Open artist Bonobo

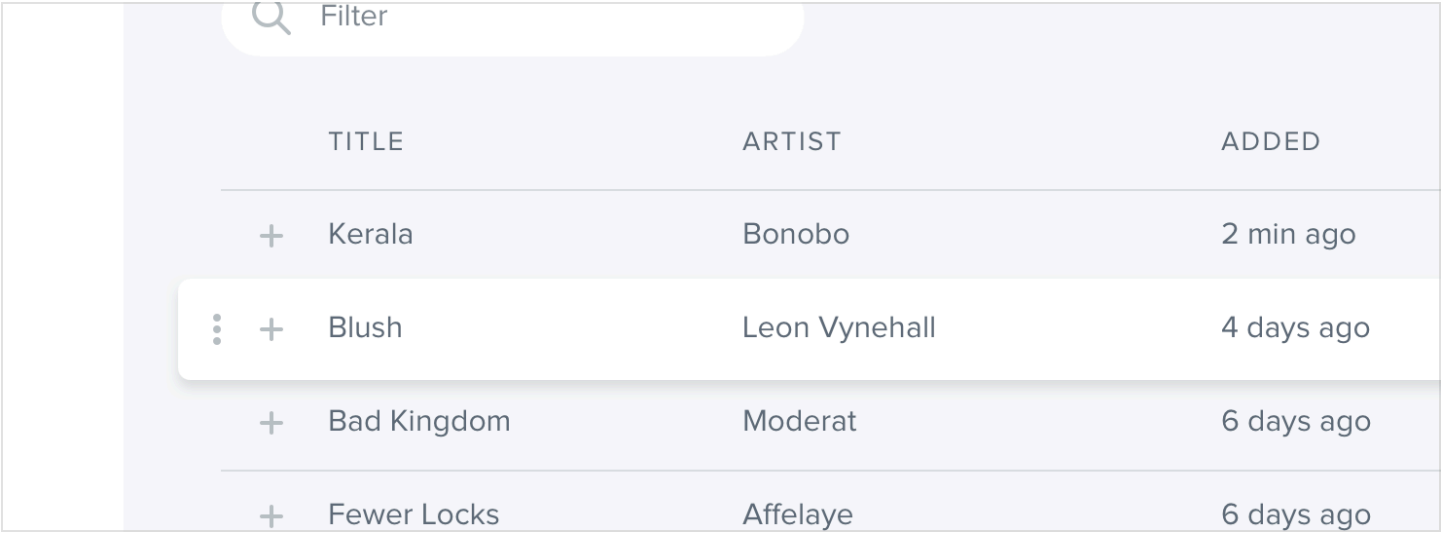coord(795,235)
